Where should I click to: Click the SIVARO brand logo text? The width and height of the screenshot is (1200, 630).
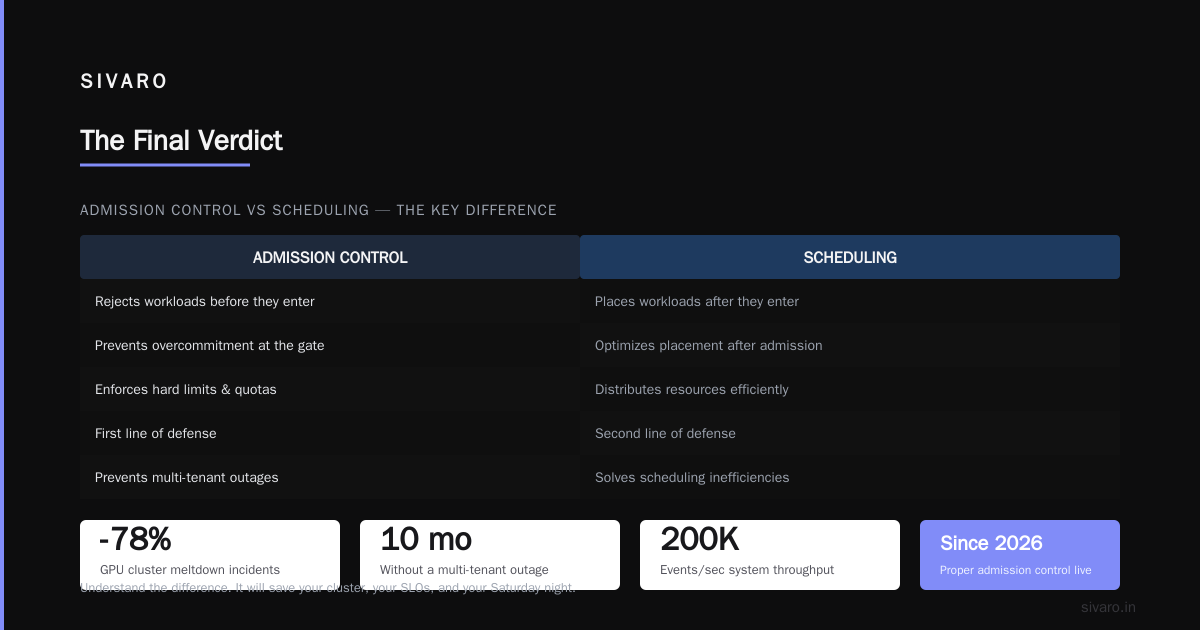(x=124, y=82)
